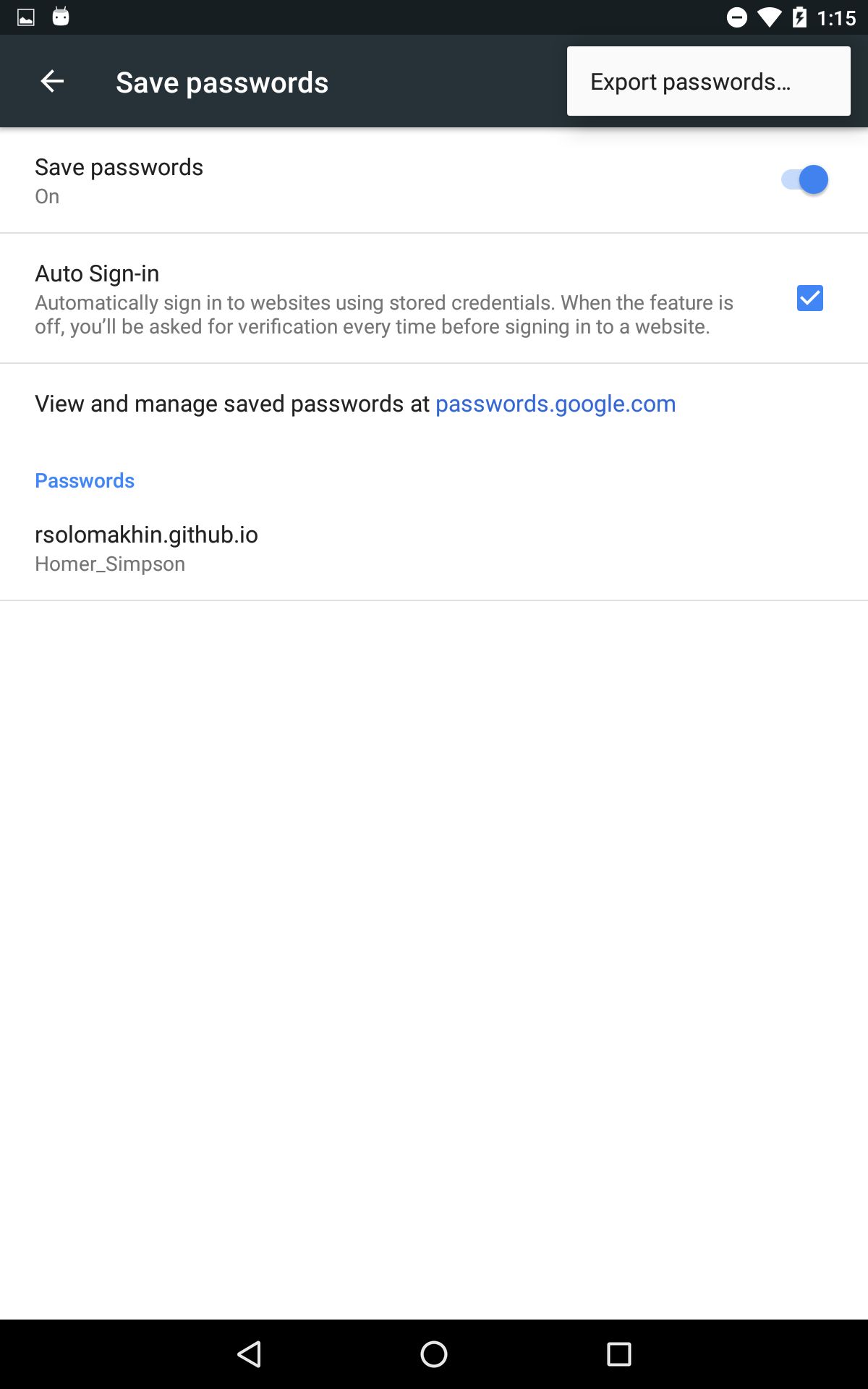This screenshot has width=868, height=1389.
Task: Open the rsolomakhin.github.io saved password entry
Action: [146, 535]
